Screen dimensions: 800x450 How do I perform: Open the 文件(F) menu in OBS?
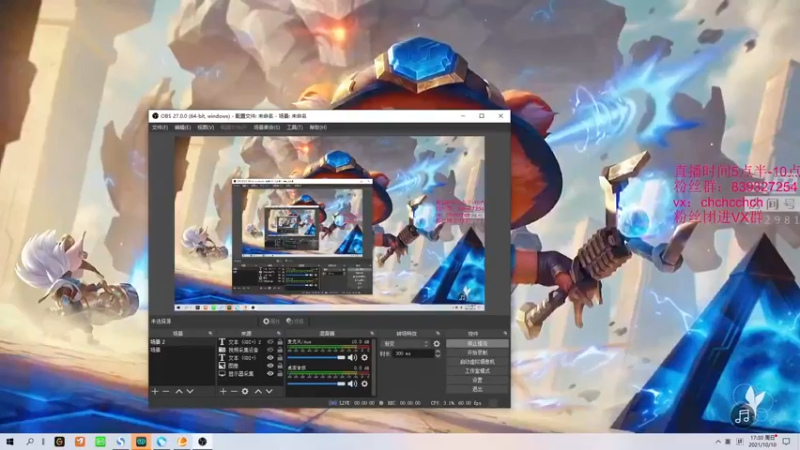click(160, 128)
